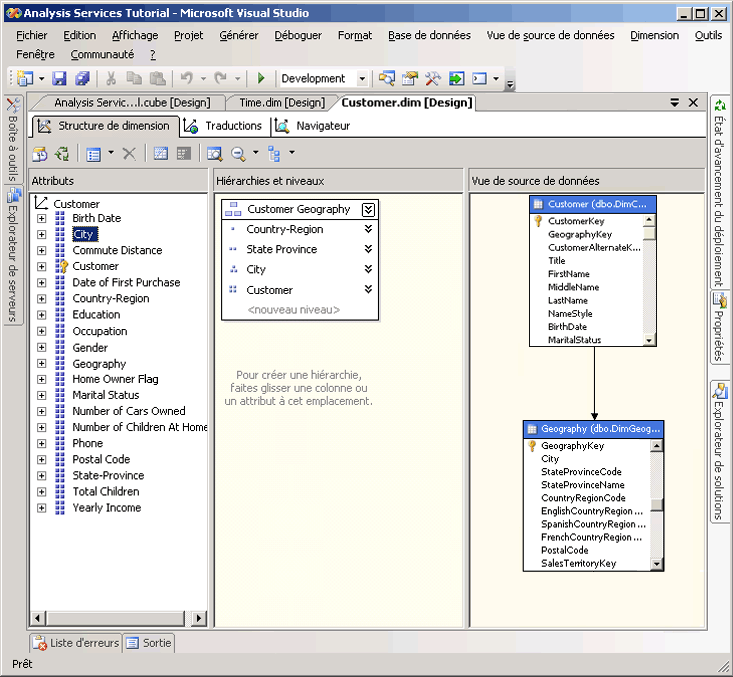
Task: Open Explorateur de serveurs side panel
Action: coord(13,255)
